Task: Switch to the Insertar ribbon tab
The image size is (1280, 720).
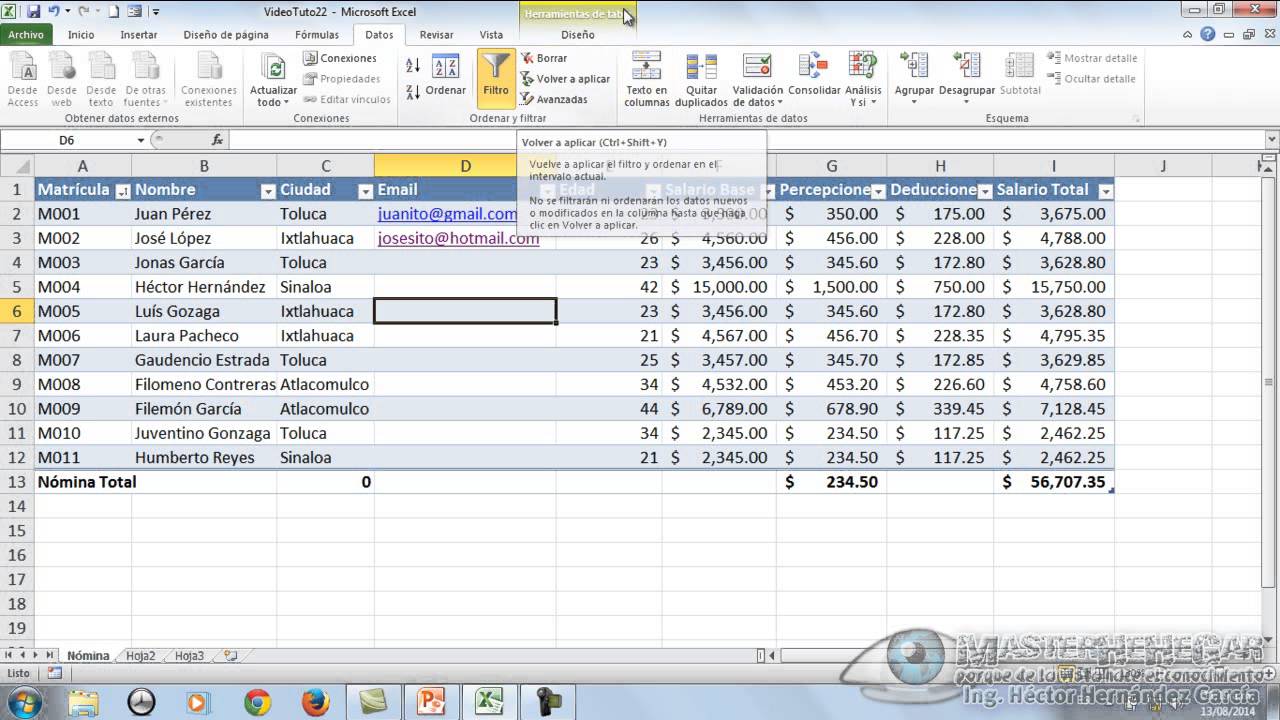Action: click(139, 34)
